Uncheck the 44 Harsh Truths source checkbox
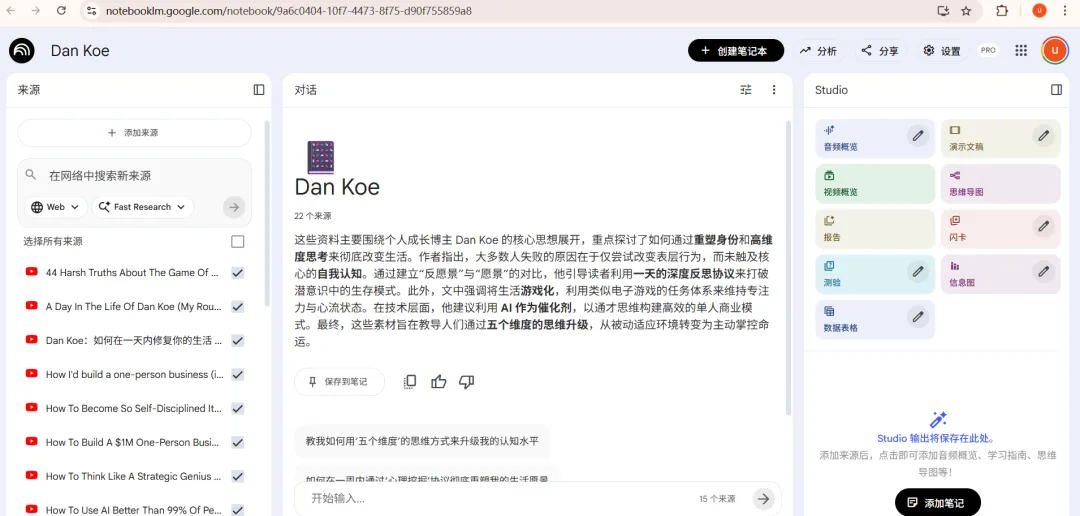 point(238,273)
